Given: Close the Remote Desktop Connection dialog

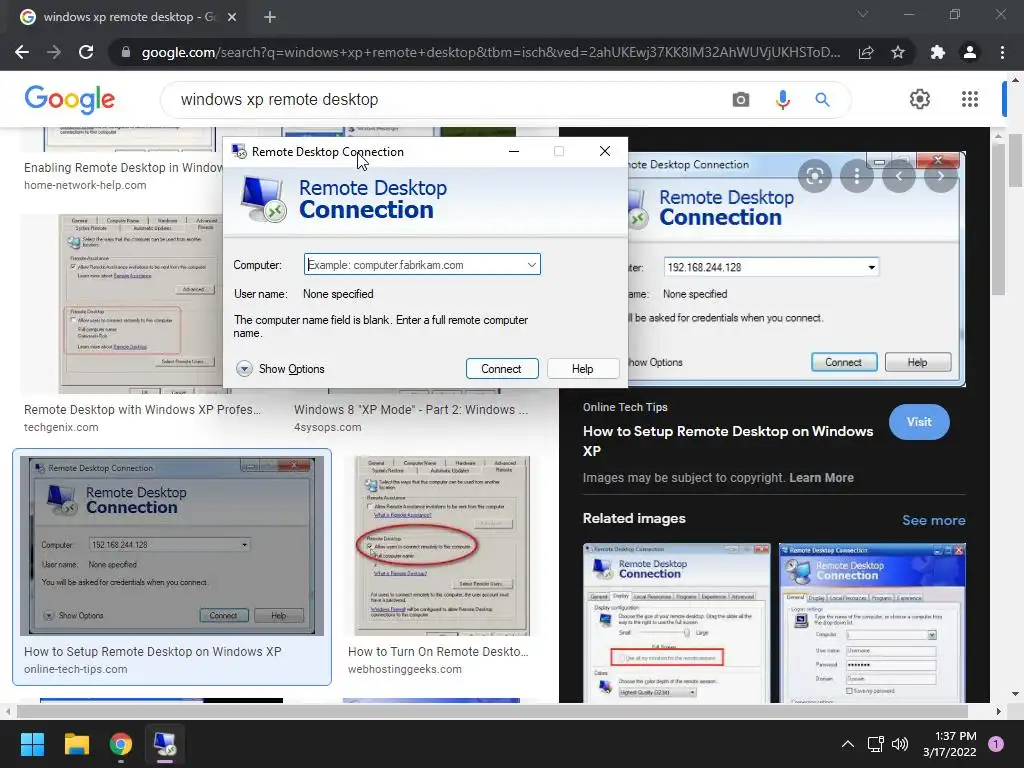Looking at the screenshot, I should pyautogui.click(x=605, y=152).
